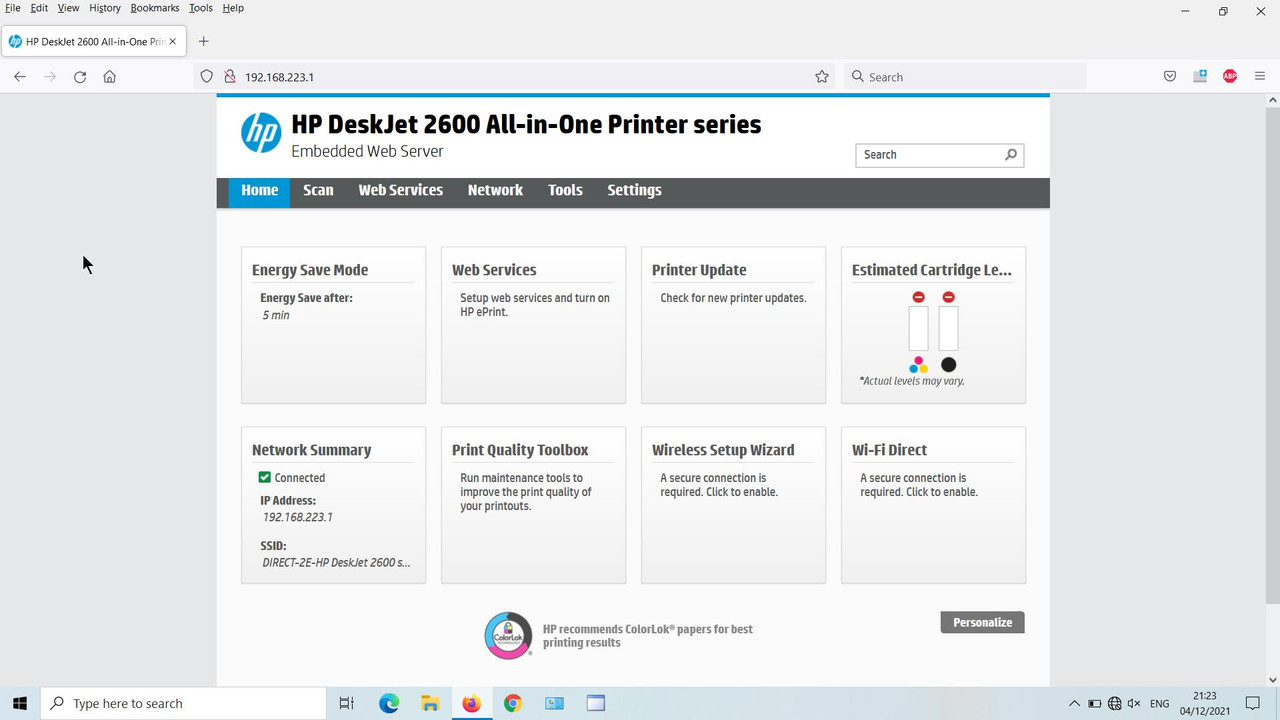The height and width of the screenshot is (720, 1280).
Task: Open the tracking protection shield icon
Action: point(207,77)
